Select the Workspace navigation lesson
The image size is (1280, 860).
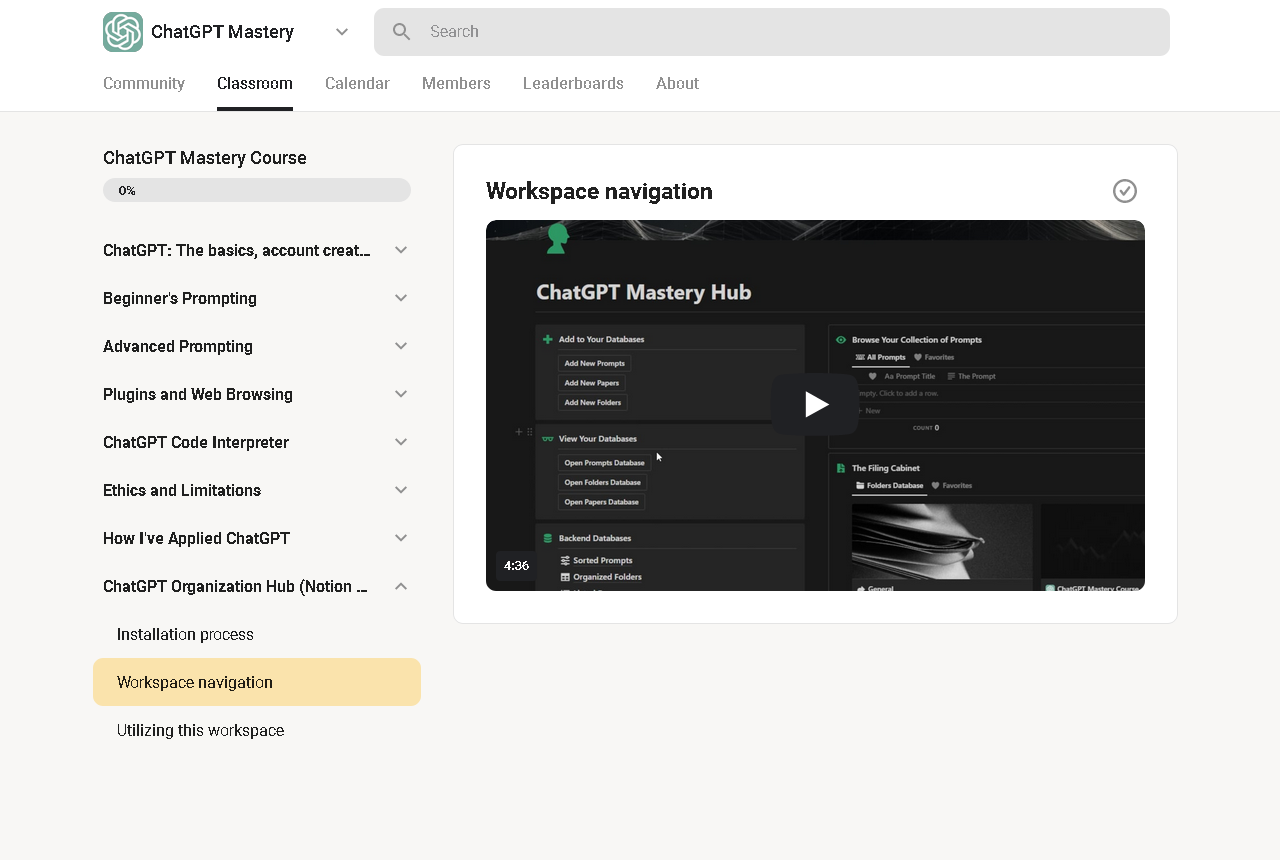pyautogui.click(x=257, y=682)
